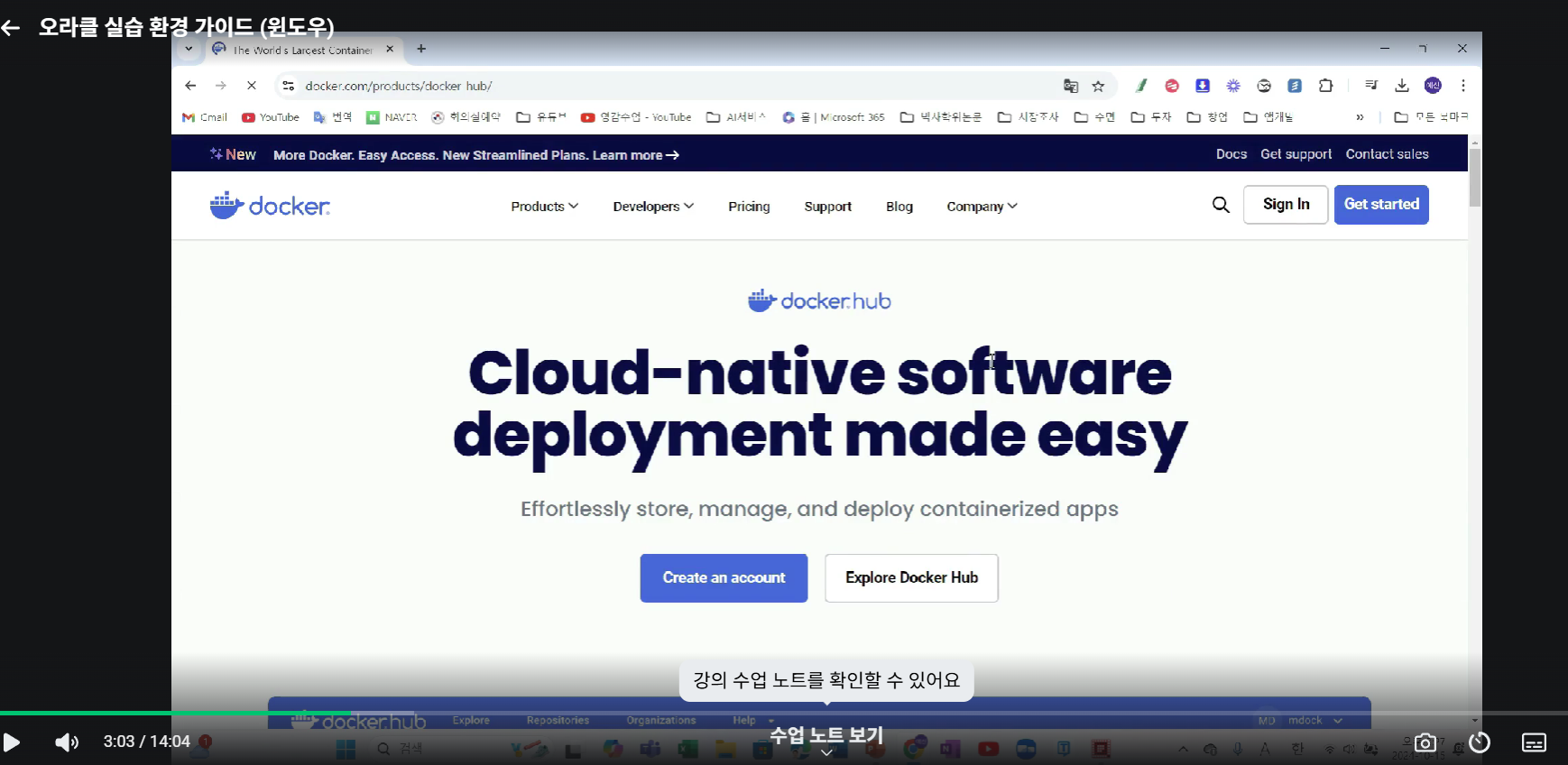
Task: Open Support page
Action: coord(828,207)
